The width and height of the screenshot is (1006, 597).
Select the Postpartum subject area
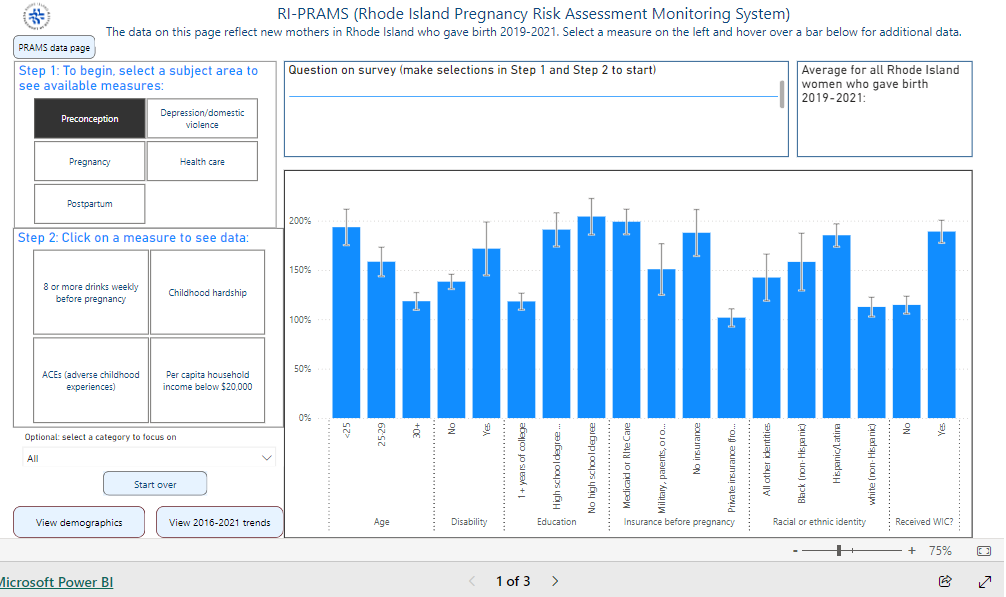click(89, 204)
